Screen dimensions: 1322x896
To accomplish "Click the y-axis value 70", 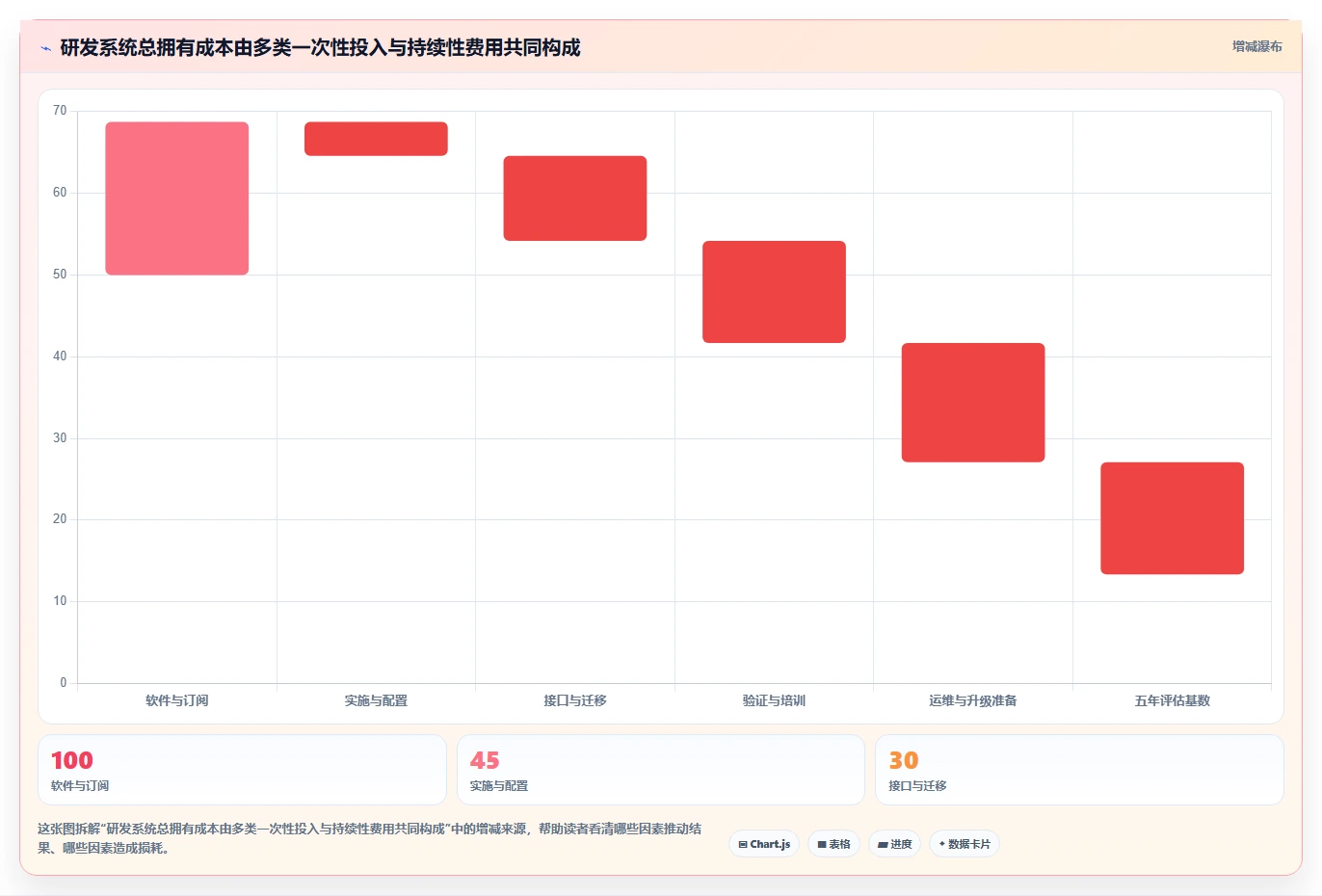I will [x=60, y=111].
